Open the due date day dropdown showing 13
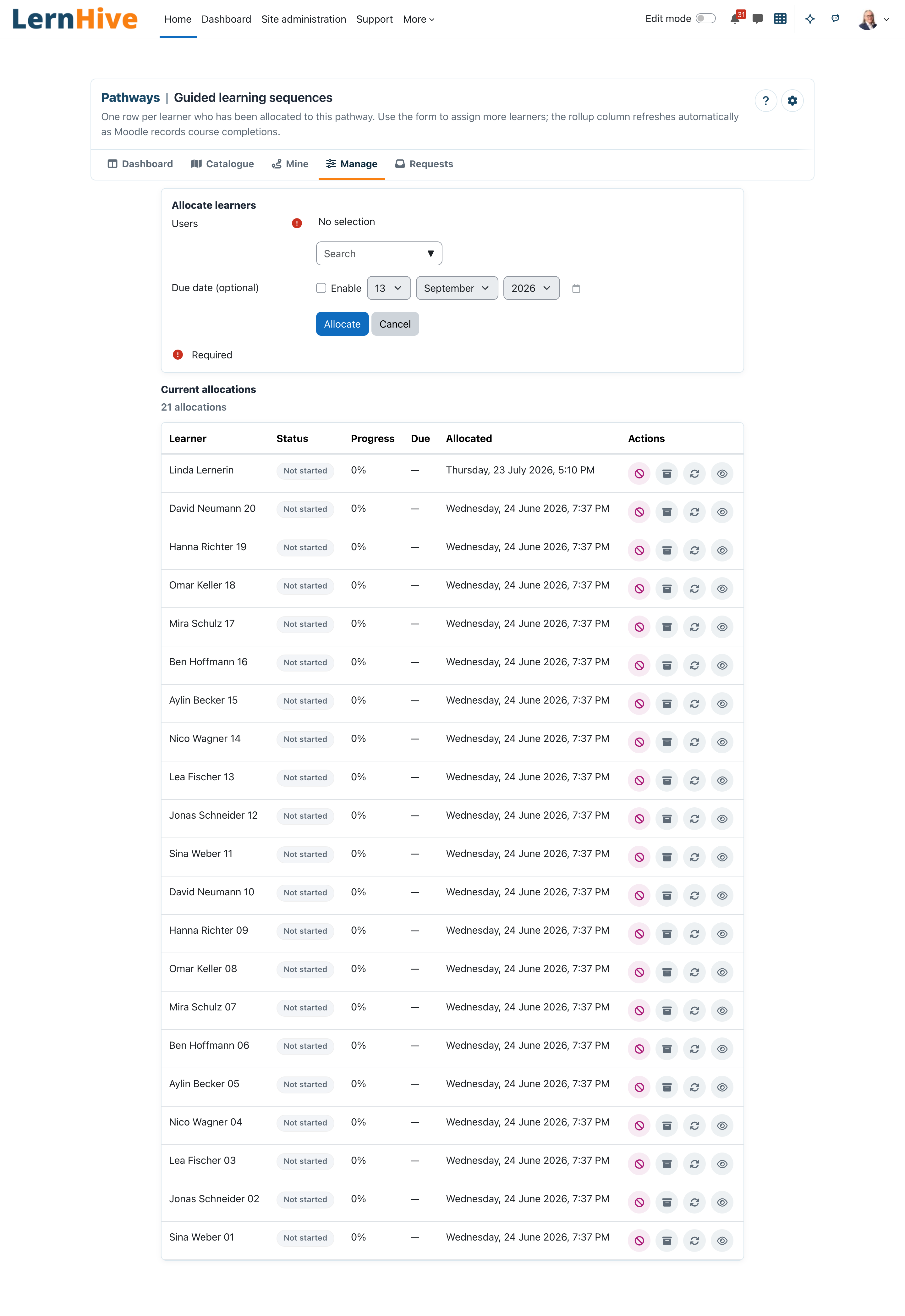 pyautogui.click(x=388, y=288)
